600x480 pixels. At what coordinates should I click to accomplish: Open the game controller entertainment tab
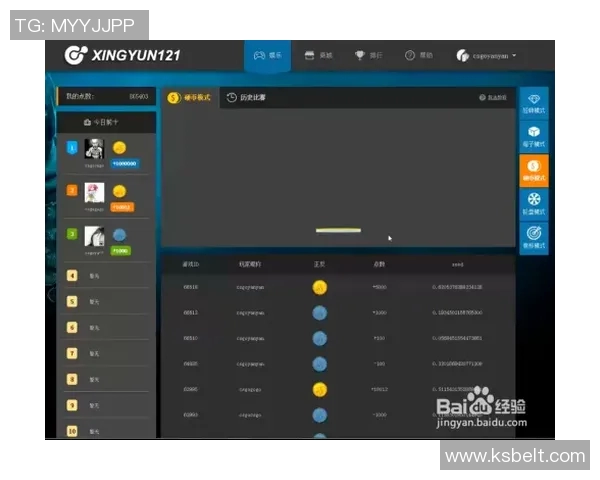[267, 56]
